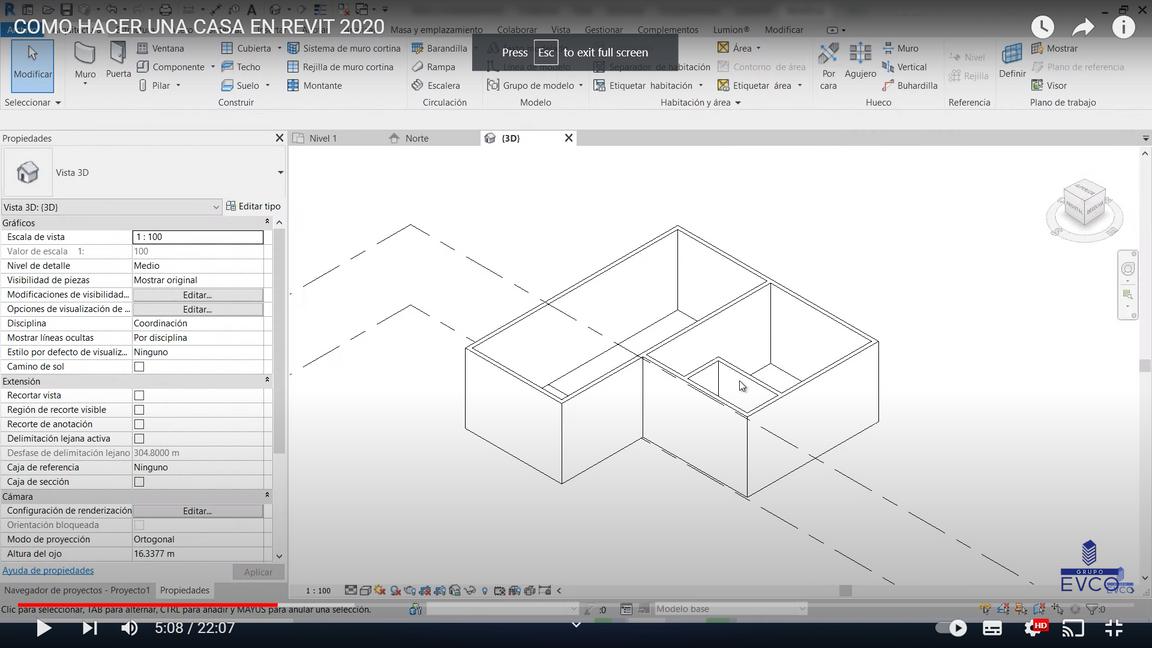The width and height of the screenshot is (1152, 648).
Task: Click the Editar tipo button
Action: [253, 206]
